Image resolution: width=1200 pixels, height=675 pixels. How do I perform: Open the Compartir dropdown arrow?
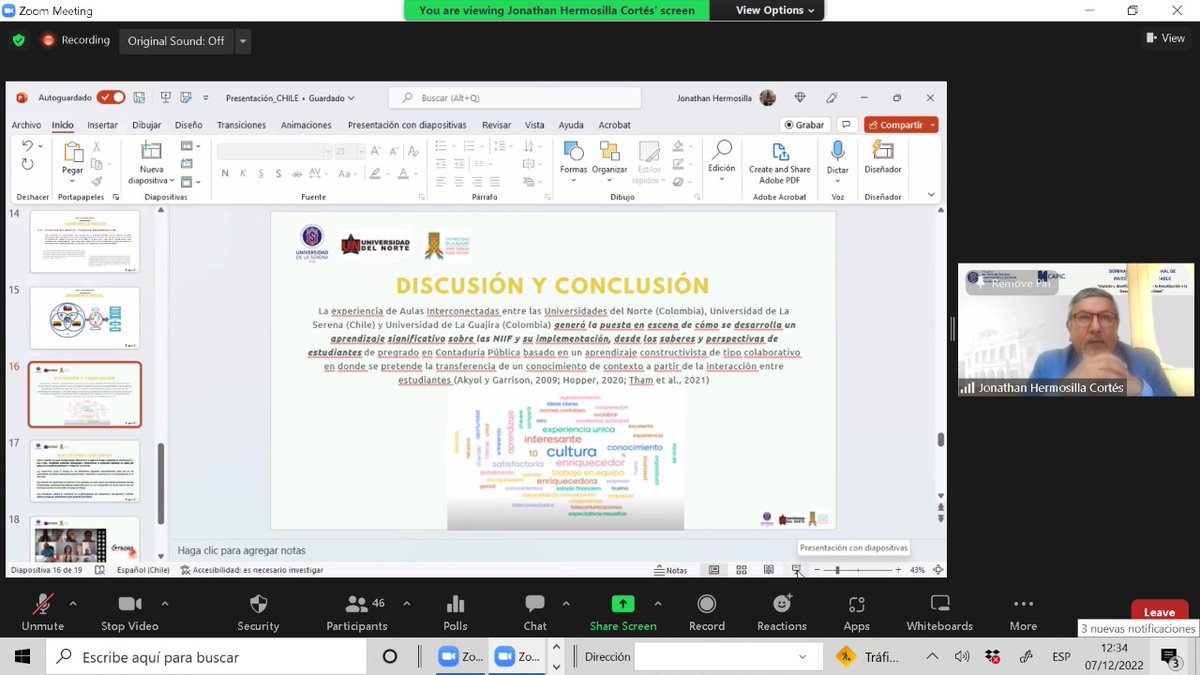(932, 125)
